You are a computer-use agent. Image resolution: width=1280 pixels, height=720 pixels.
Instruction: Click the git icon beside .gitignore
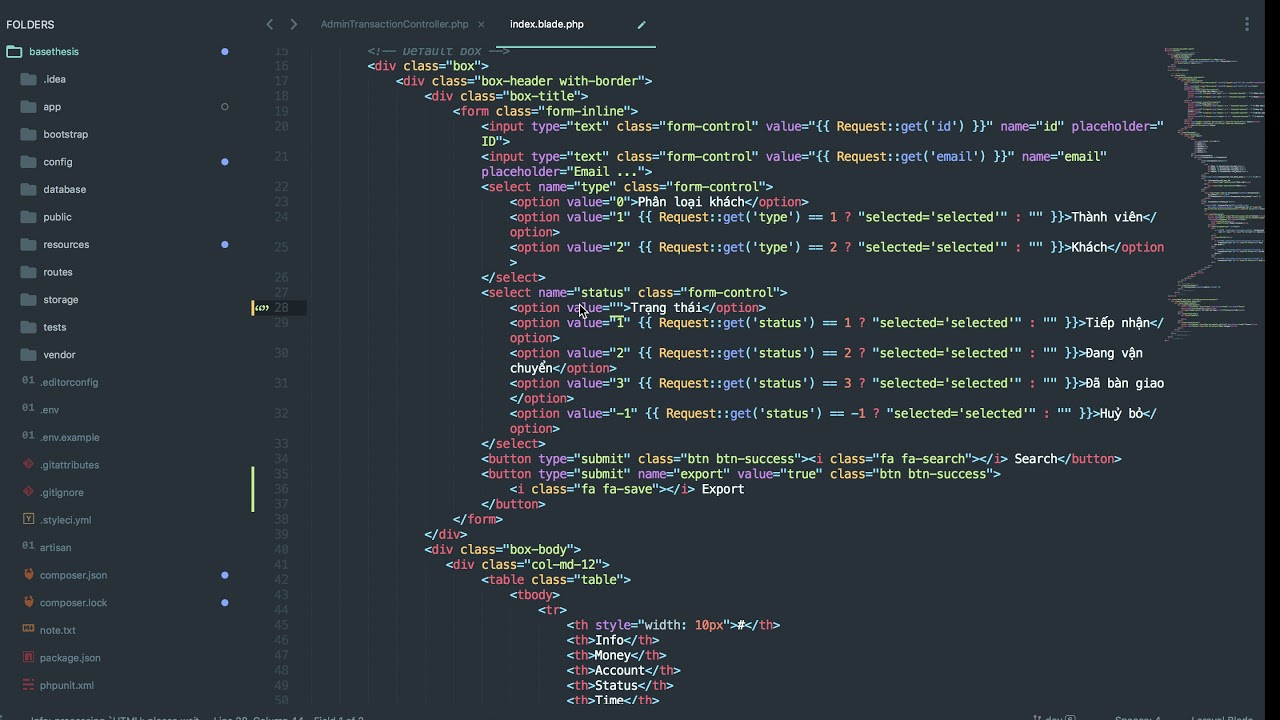(28, 492)
